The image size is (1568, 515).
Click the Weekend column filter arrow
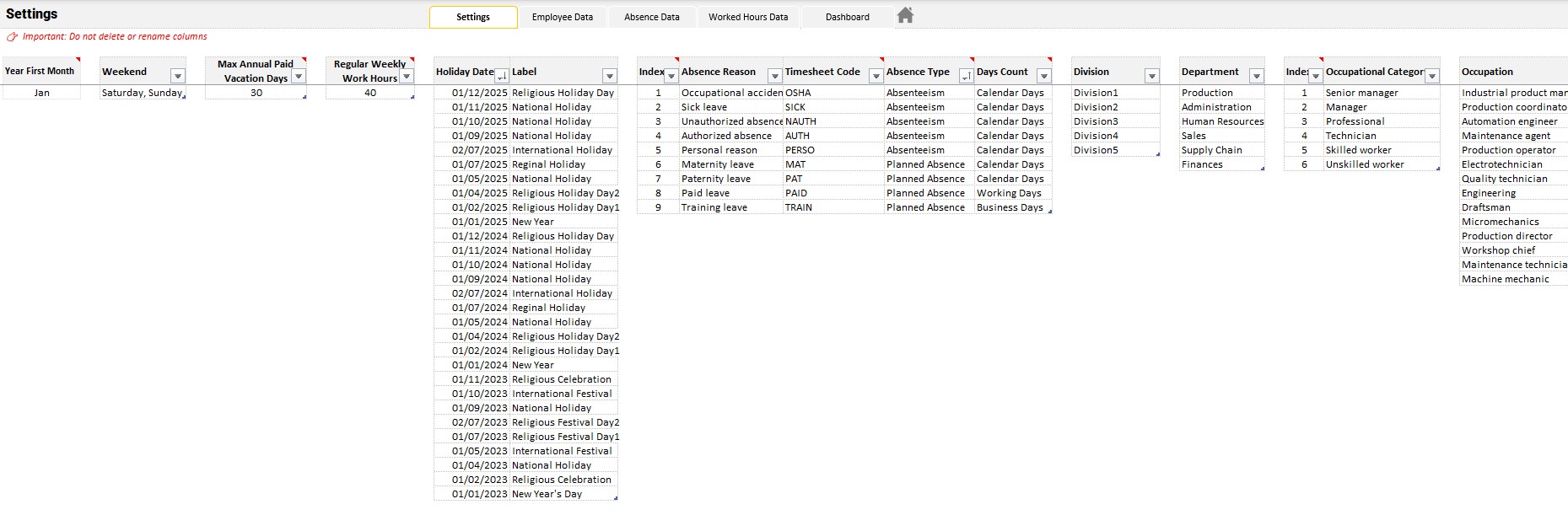point(177,76)
